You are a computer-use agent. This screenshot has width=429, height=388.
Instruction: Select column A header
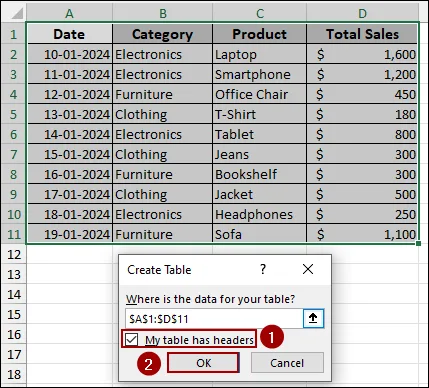click(69, 13)
